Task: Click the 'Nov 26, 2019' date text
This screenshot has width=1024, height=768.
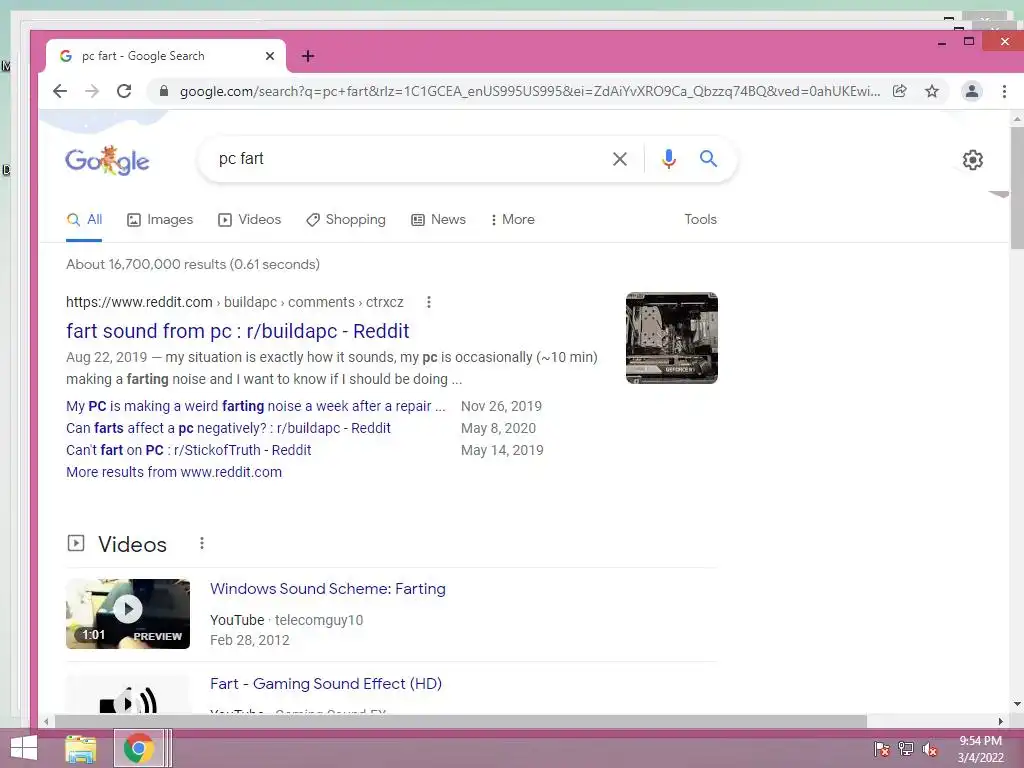Action: coord(502,406)
